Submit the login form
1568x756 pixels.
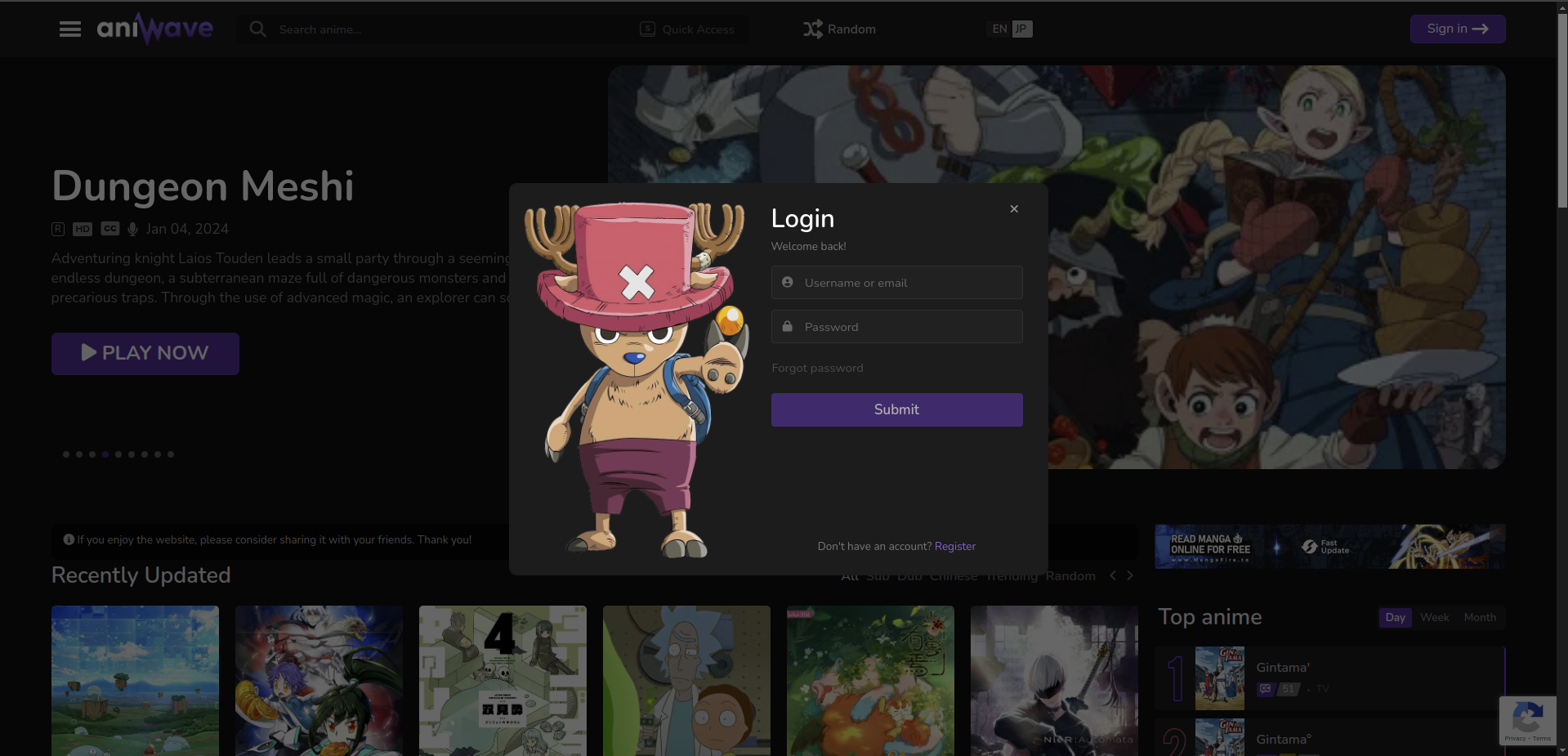coord(896,409)
